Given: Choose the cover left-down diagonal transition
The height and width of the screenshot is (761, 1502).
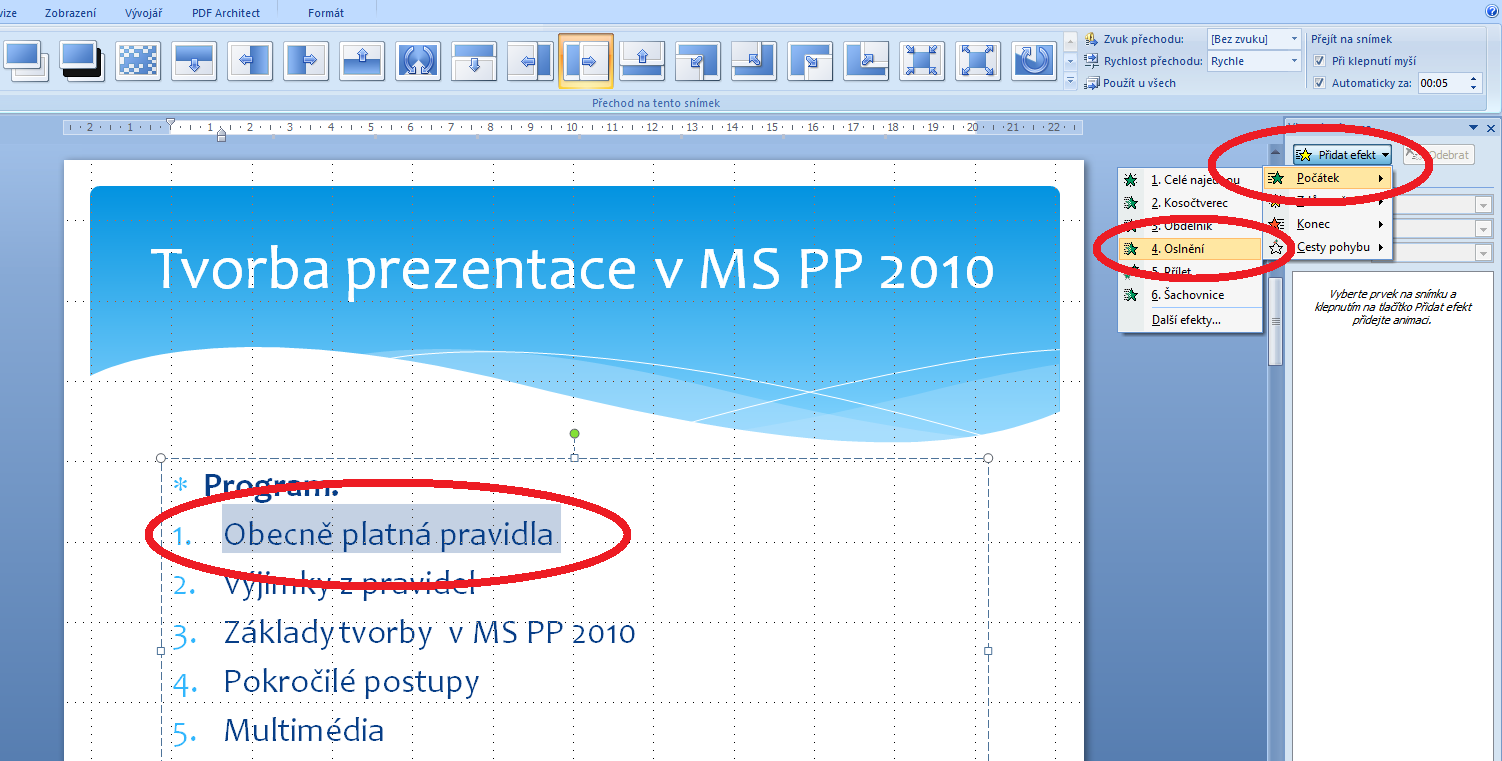Looking at the screenshot, I should click(698, 59).
